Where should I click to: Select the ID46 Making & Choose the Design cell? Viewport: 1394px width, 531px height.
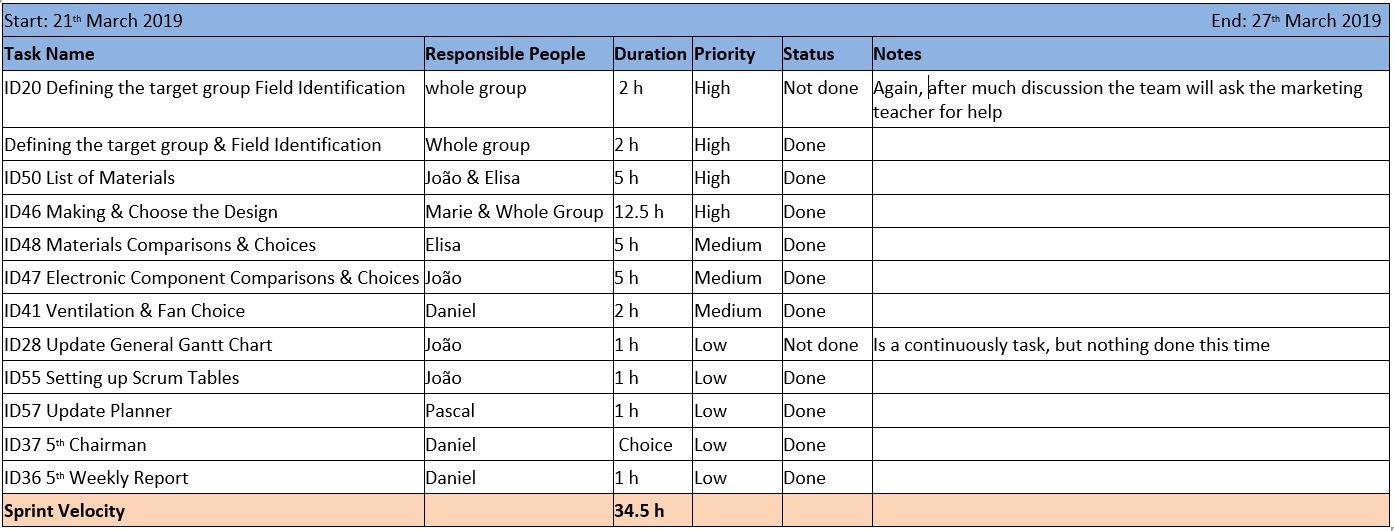pyautogui.click(x=141, y=212)
